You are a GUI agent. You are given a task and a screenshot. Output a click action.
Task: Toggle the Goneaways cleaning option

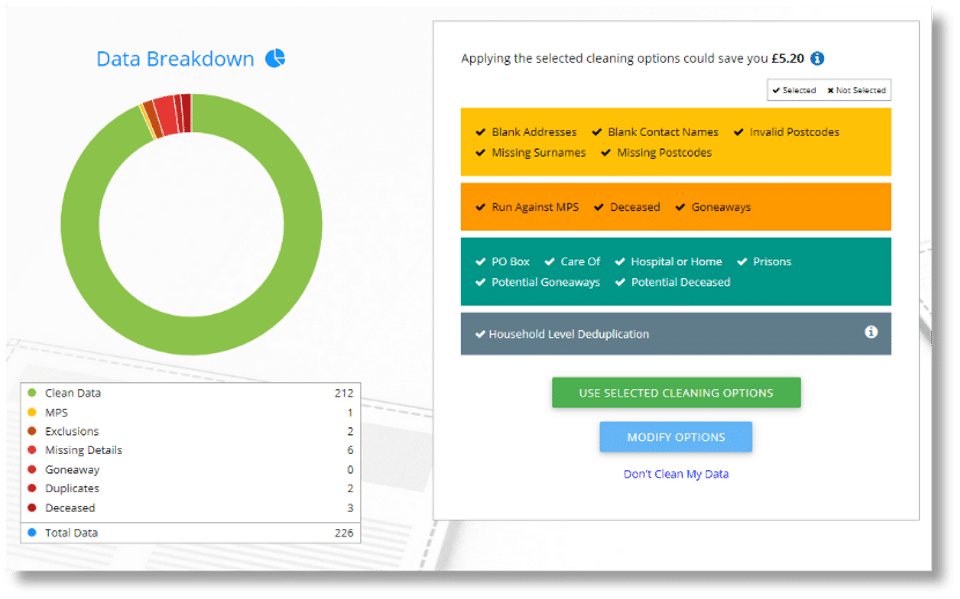[713, 207]
